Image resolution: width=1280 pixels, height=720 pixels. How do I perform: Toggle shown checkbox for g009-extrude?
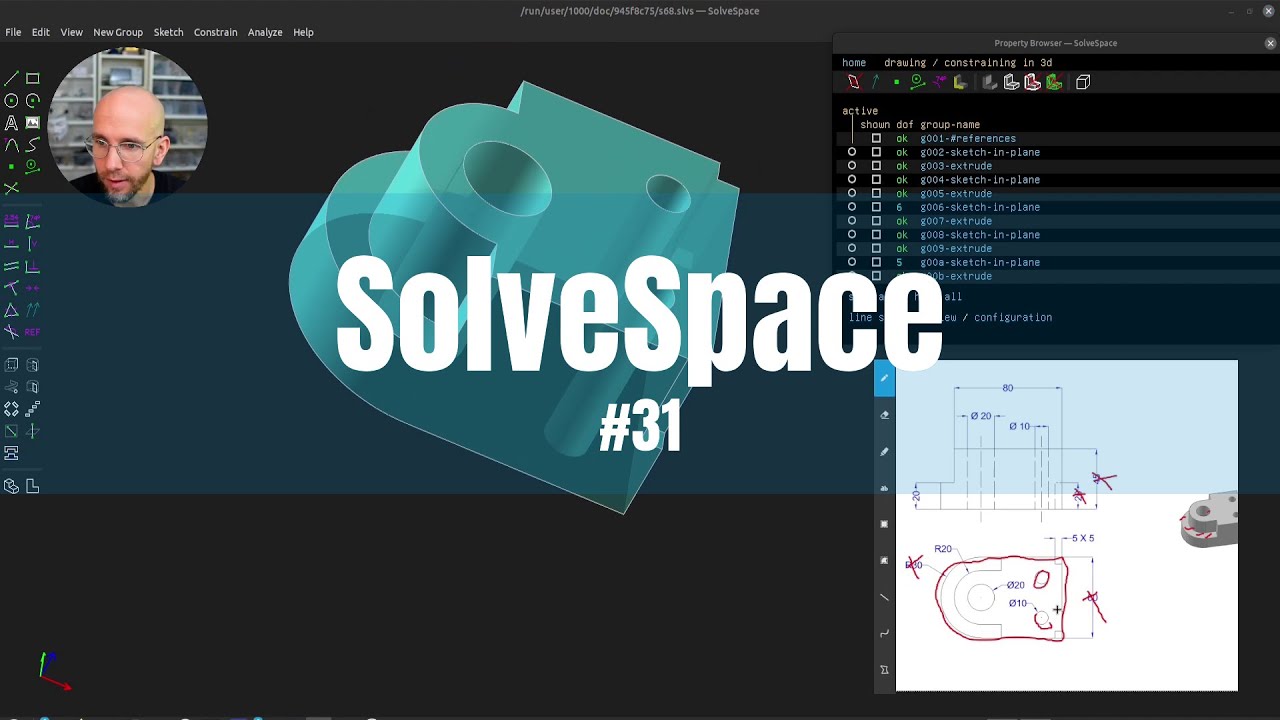point(876,248)
